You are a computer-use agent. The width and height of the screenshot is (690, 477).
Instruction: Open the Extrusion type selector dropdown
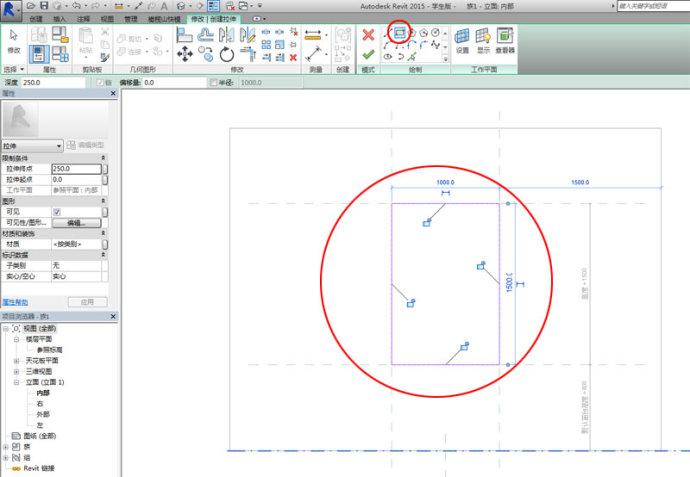pos(59,146)
